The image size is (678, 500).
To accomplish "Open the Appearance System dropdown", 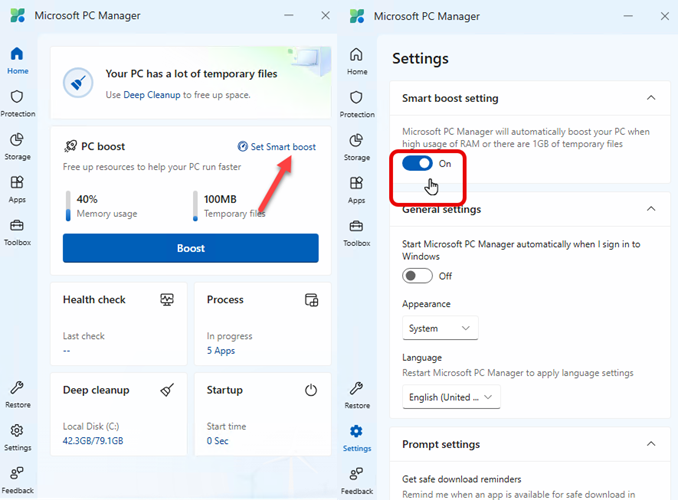I will 440,328.
